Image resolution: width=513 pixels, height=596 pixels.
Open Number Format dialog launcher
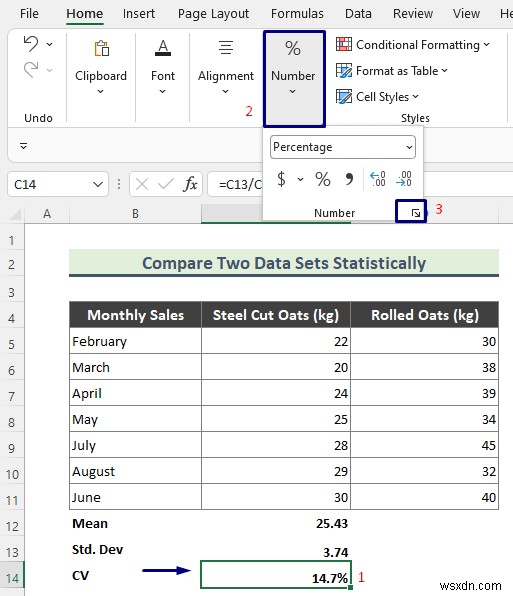(x=416, y=213)
